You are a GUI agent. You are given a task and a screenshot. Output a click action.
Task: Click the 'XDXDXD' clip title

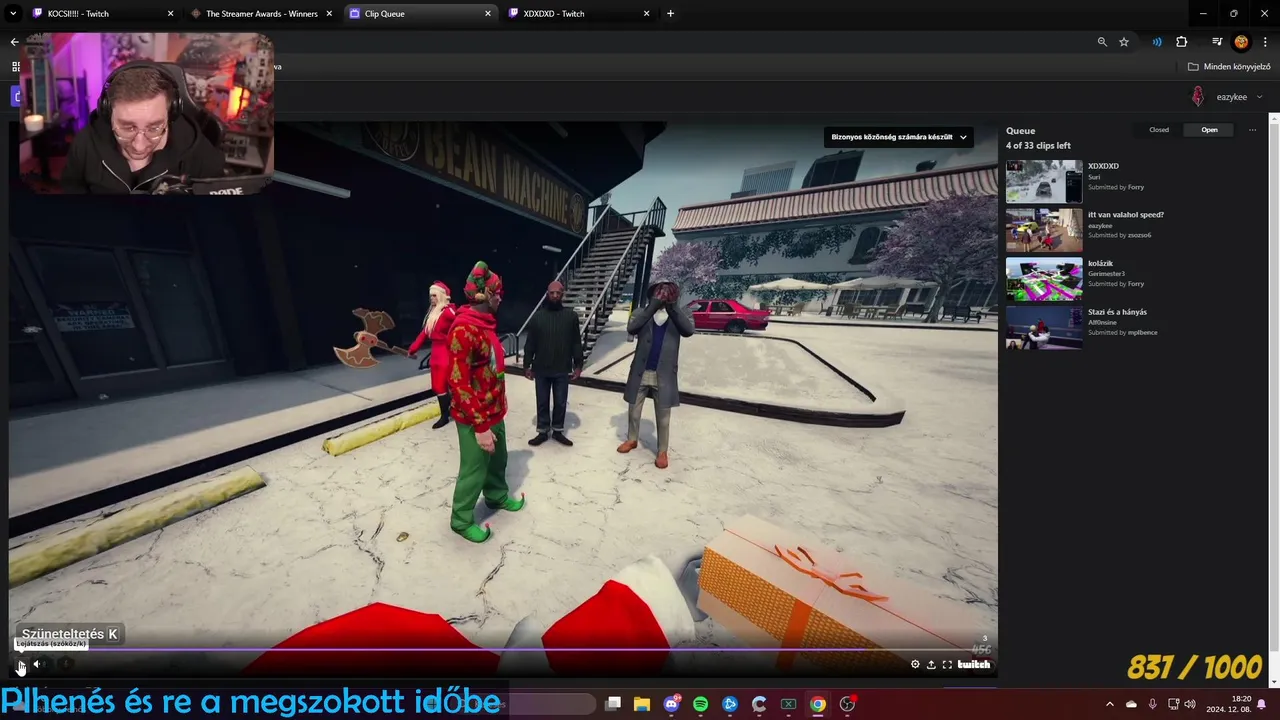(x=1103, y=166)
